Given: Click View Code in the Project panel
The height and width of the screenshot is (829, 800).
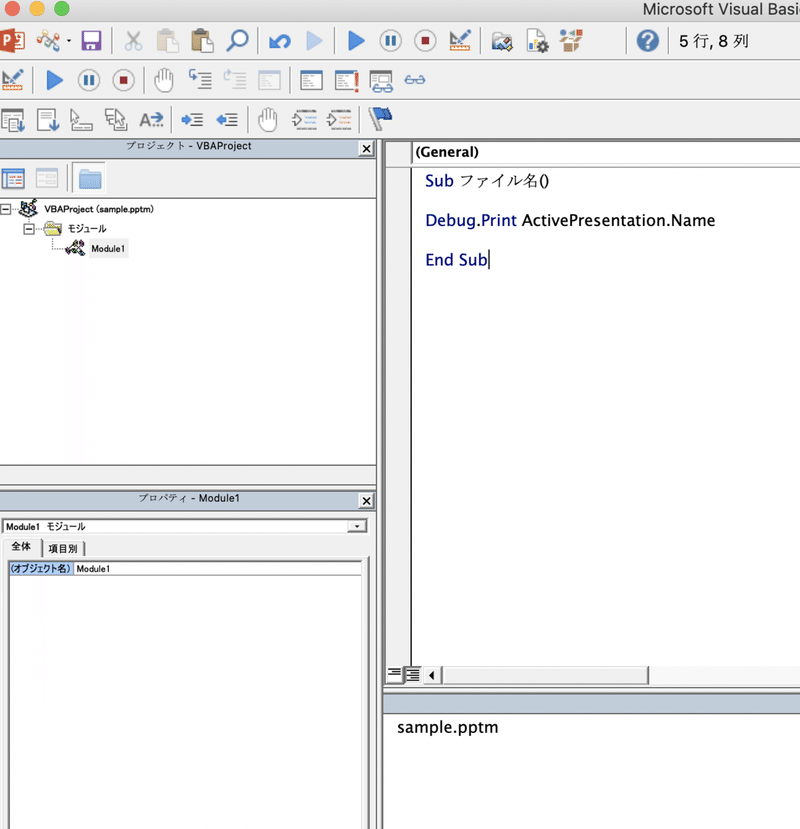Looking at the screenshot, I should pos(13,178).
